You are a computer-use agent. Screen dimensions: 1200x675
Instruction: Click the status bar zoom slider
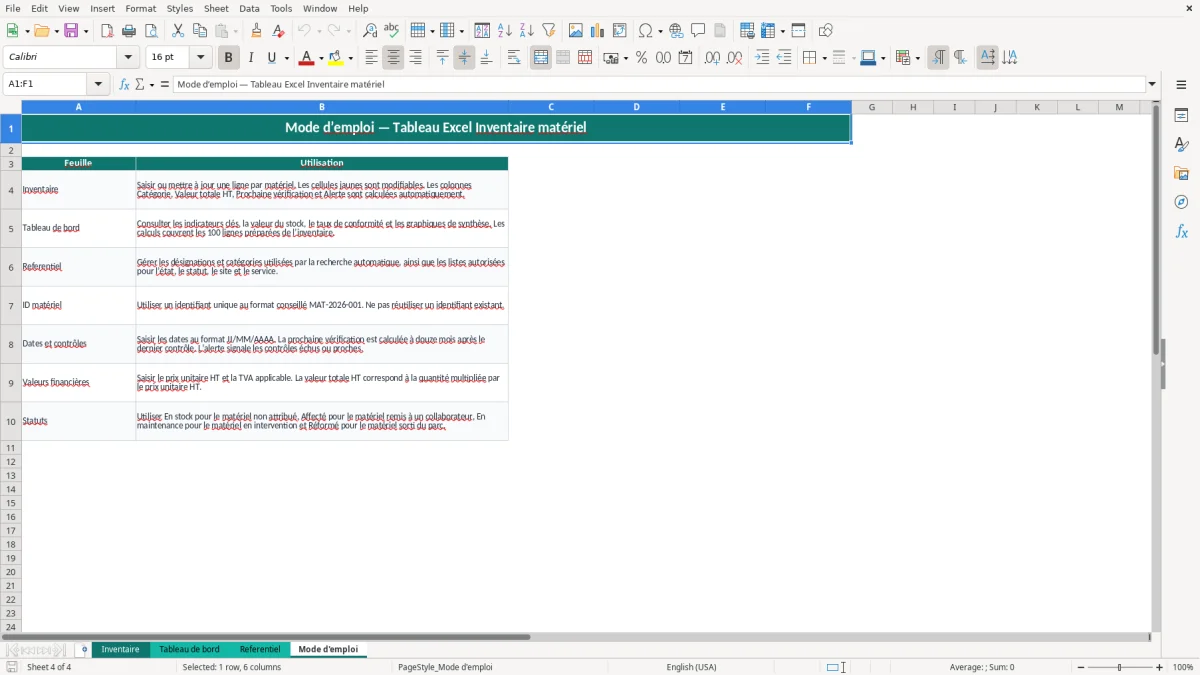point(1120,667)
